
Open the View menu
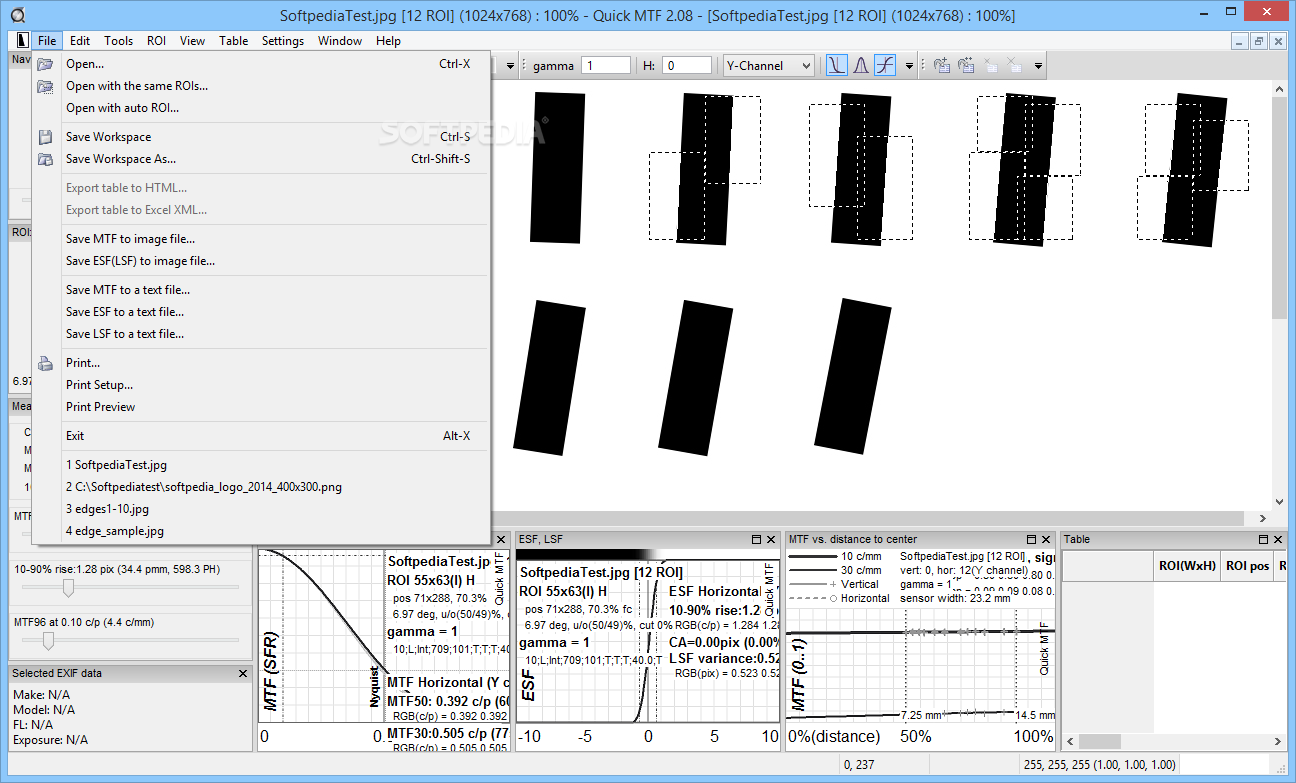192,41
